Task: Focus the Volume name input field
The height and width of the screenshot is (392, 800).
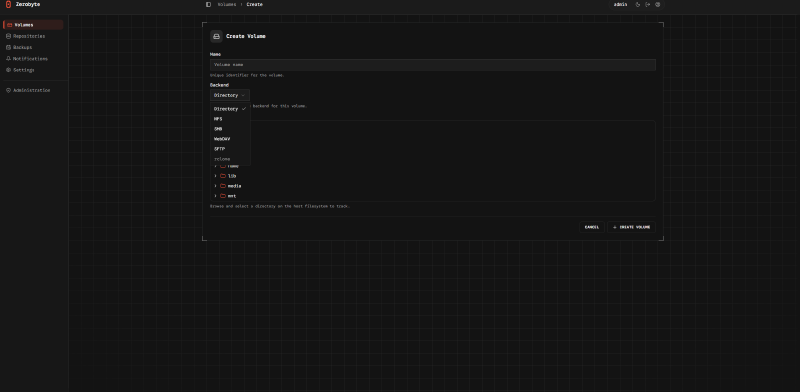Action: point(433,65)
